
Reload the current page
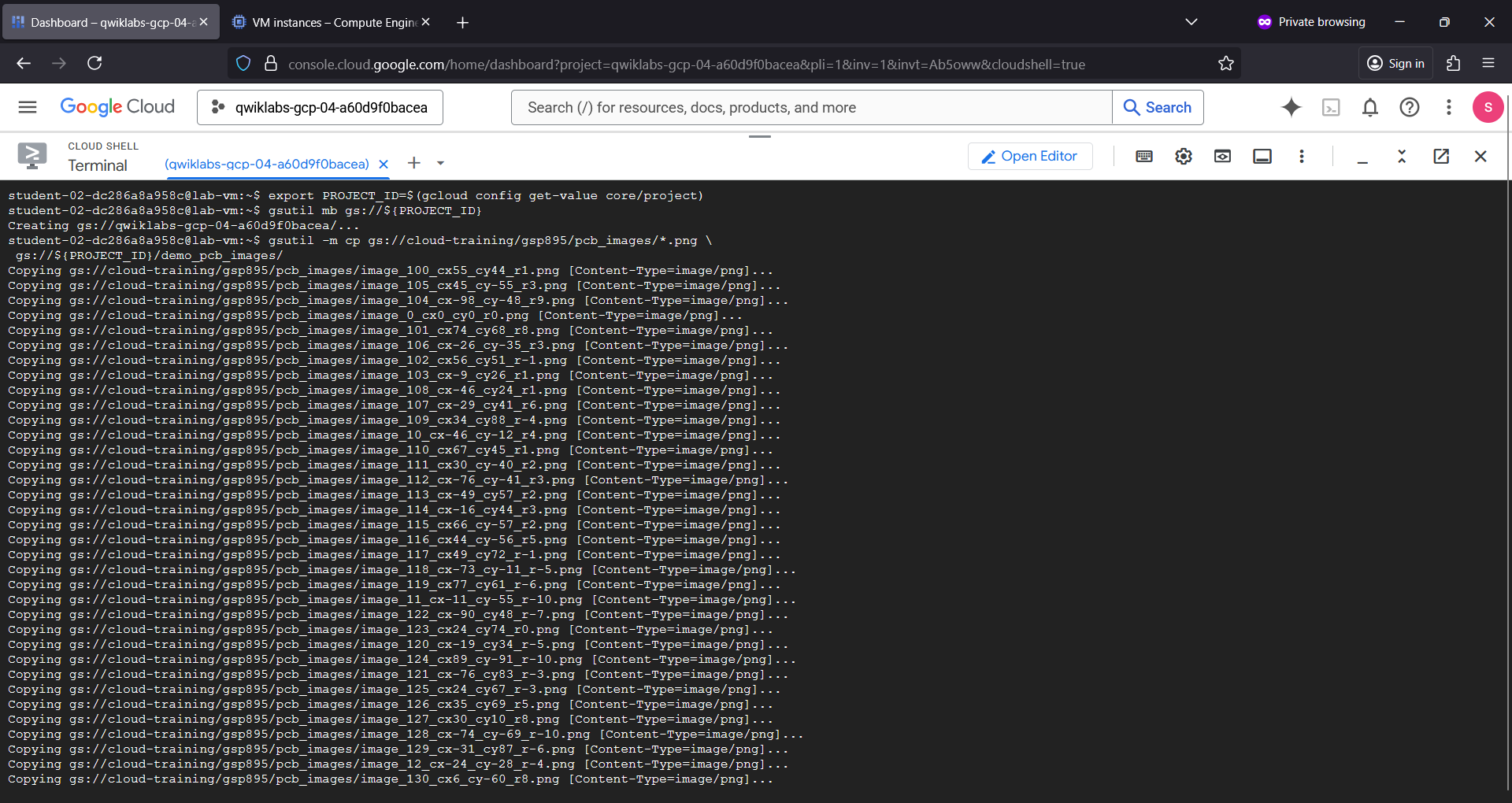(x=94, y=63)
